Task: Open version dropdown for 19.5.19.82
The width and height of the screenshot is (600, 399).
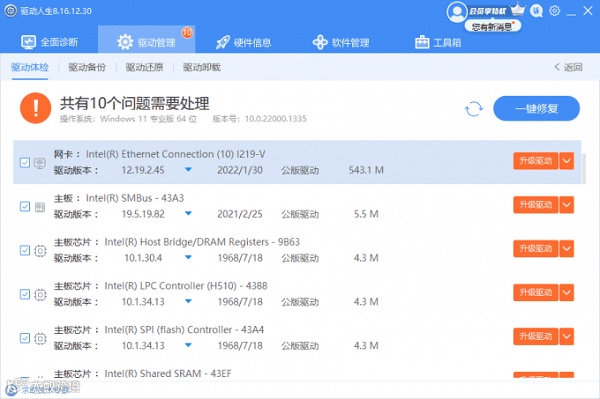Action: click(188, 213)
